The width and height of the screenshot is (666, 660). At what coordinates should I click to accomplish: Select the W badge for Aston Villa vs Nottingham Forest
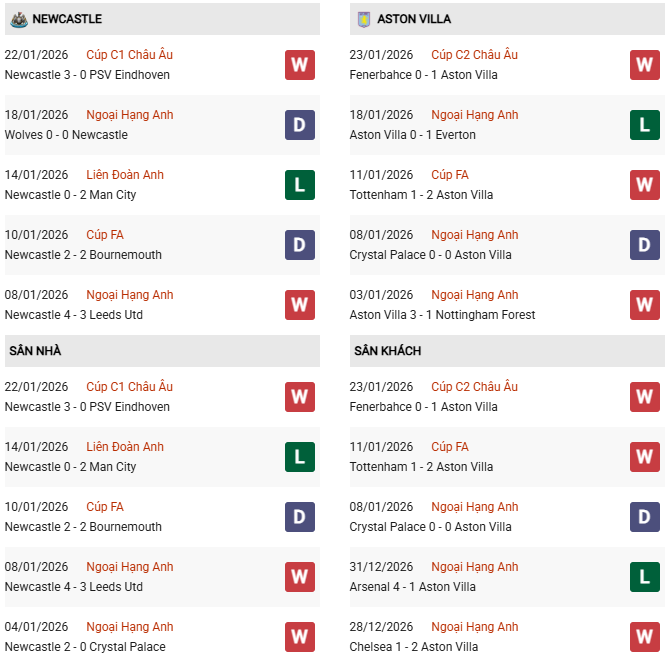645,305
